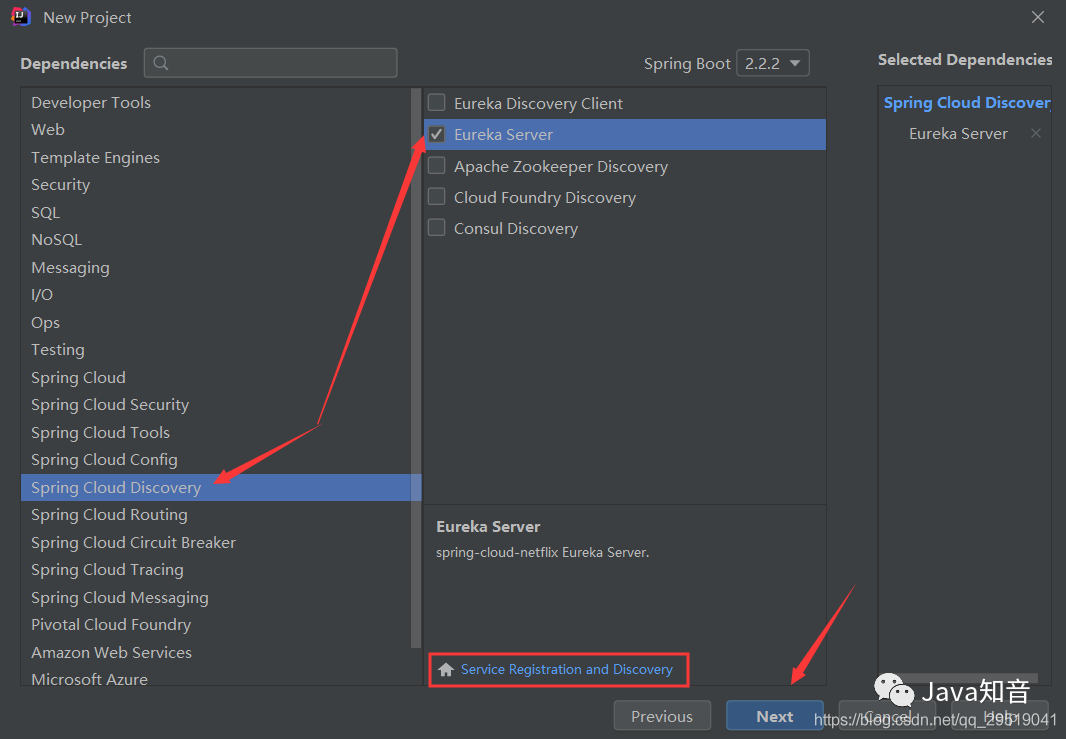Open the Pivotal Cloud Foundry category
1066x739 pixels.
(216, 625)
